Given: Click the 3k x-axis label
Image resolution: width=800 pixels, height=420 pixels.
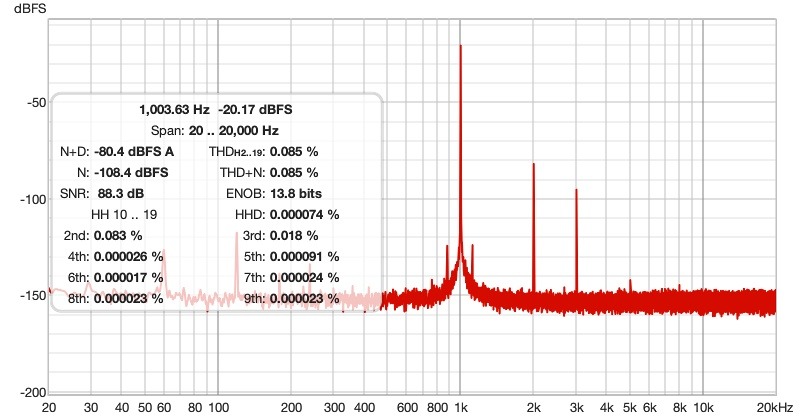Looking at the screenshot, I should coord(577,408).
